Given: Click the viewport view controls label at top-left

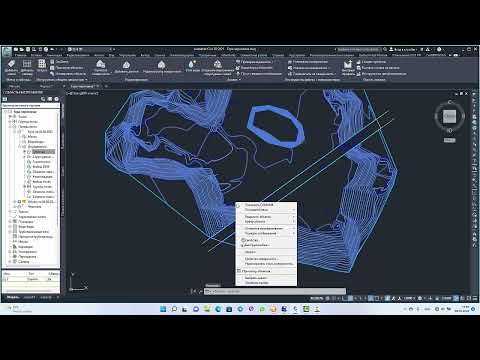Looking at the screenshot, I should [83, 93].
